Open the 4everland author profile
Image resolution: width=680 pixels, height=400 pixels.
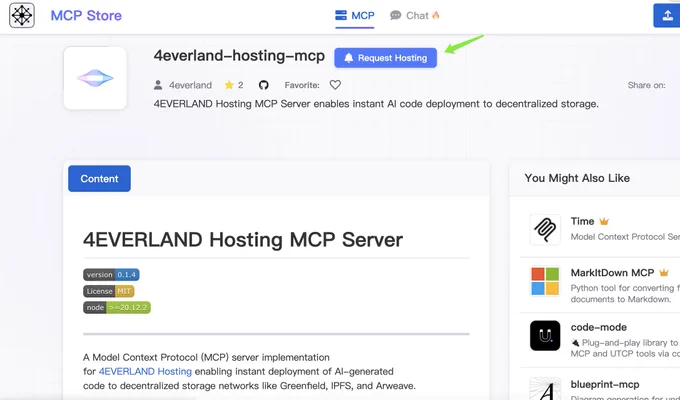pyautogui.click(x=190, y=85)
